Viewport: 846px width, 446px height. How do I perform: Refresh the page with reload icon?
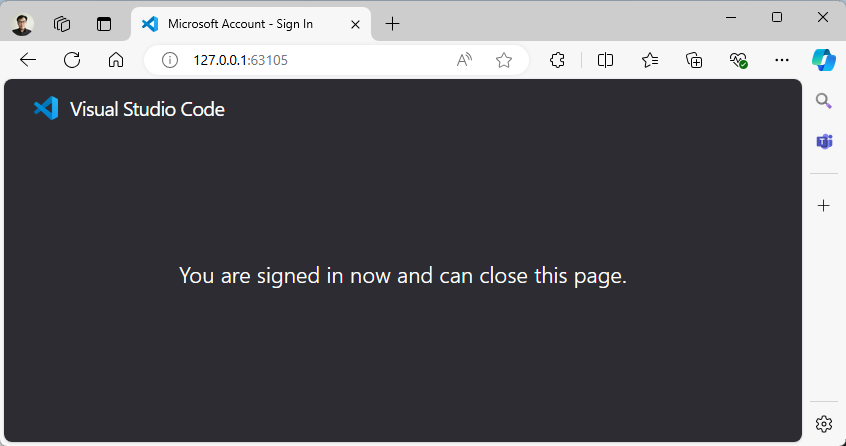click(72, 60)
